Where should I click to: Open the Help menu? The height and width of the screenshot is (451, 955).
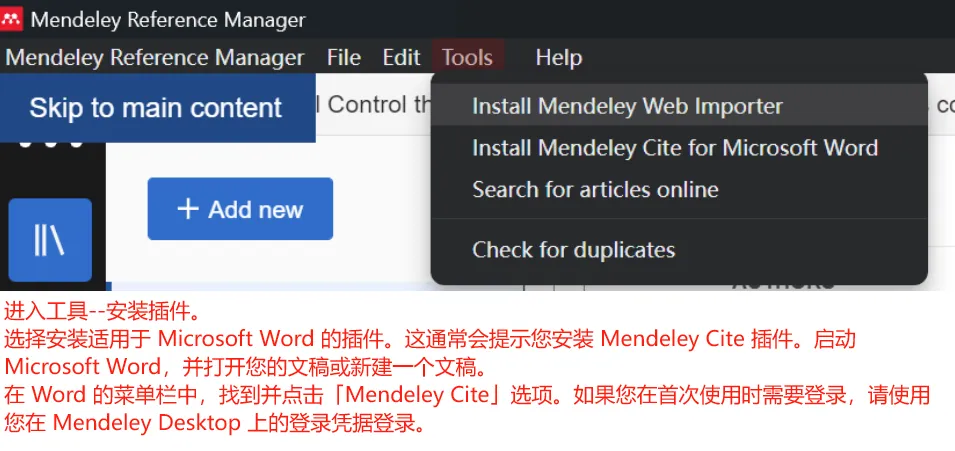[559, 58]
